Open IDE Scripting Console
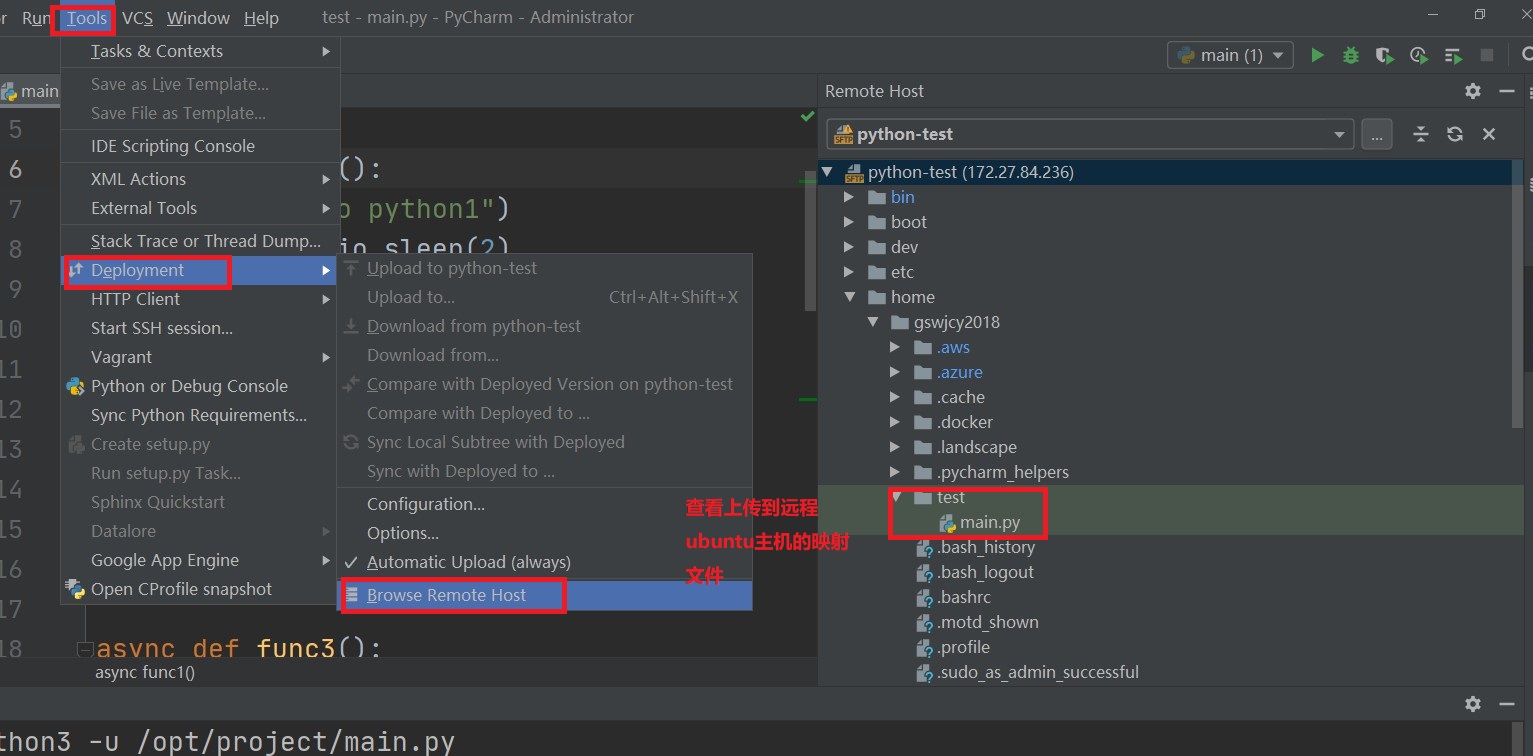The width and height of the screenshot is (1533, 756). tap(200, 146)
